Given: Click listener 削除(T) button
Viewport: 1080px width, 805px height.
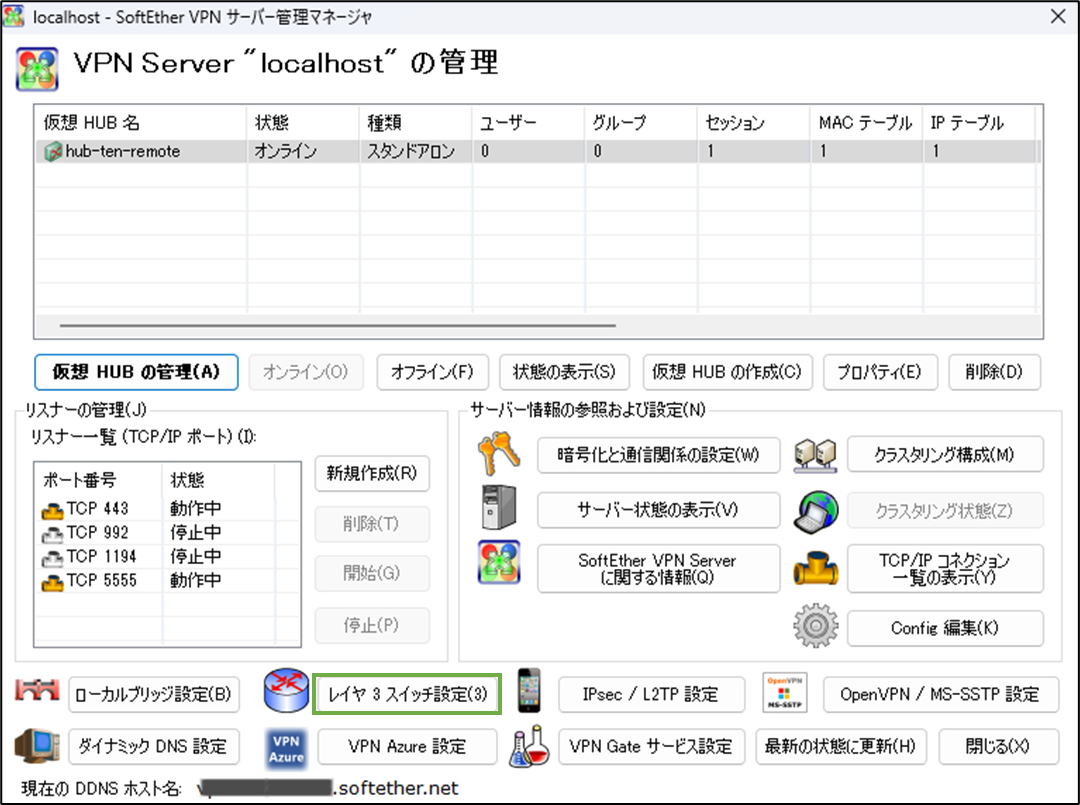Looking at the screenshot, I should (x=372, y=524).
